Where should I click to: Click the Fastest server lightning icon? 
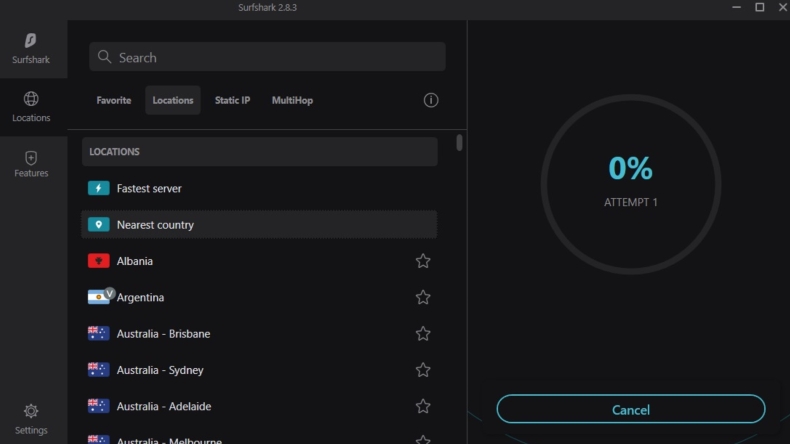coord(98,188)
